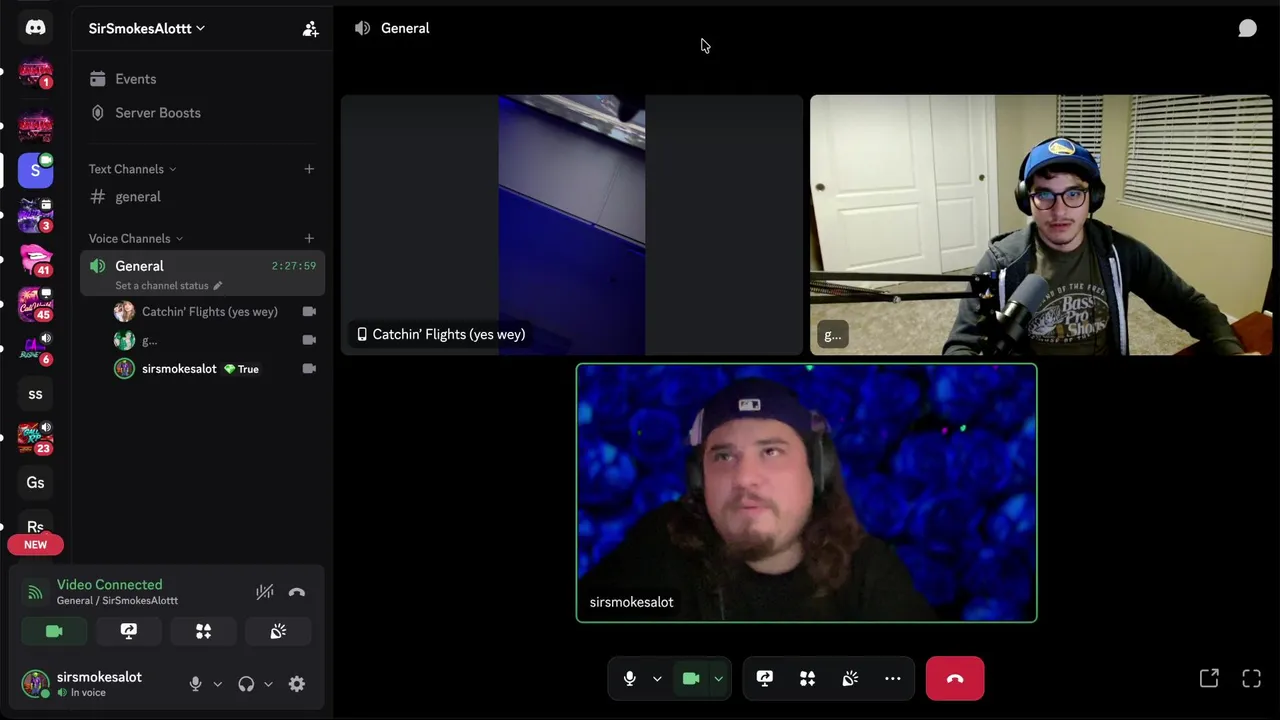Create a new text channel with plus icon
The height and width of the screenshot is (720, 1280).
309,169
